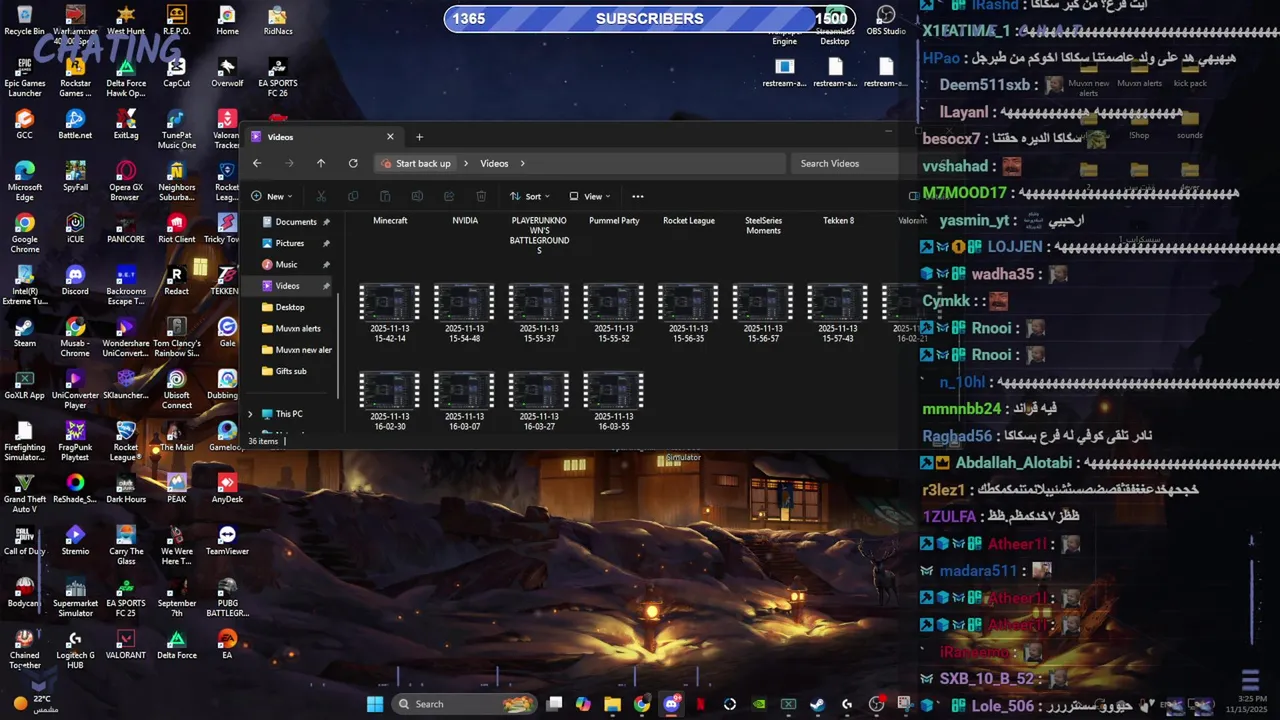Image resolution: width=1280 pixels, height=720 pixels.
Task: Select video 2025-11-13 16-03-55
Action: pos(613,401)
